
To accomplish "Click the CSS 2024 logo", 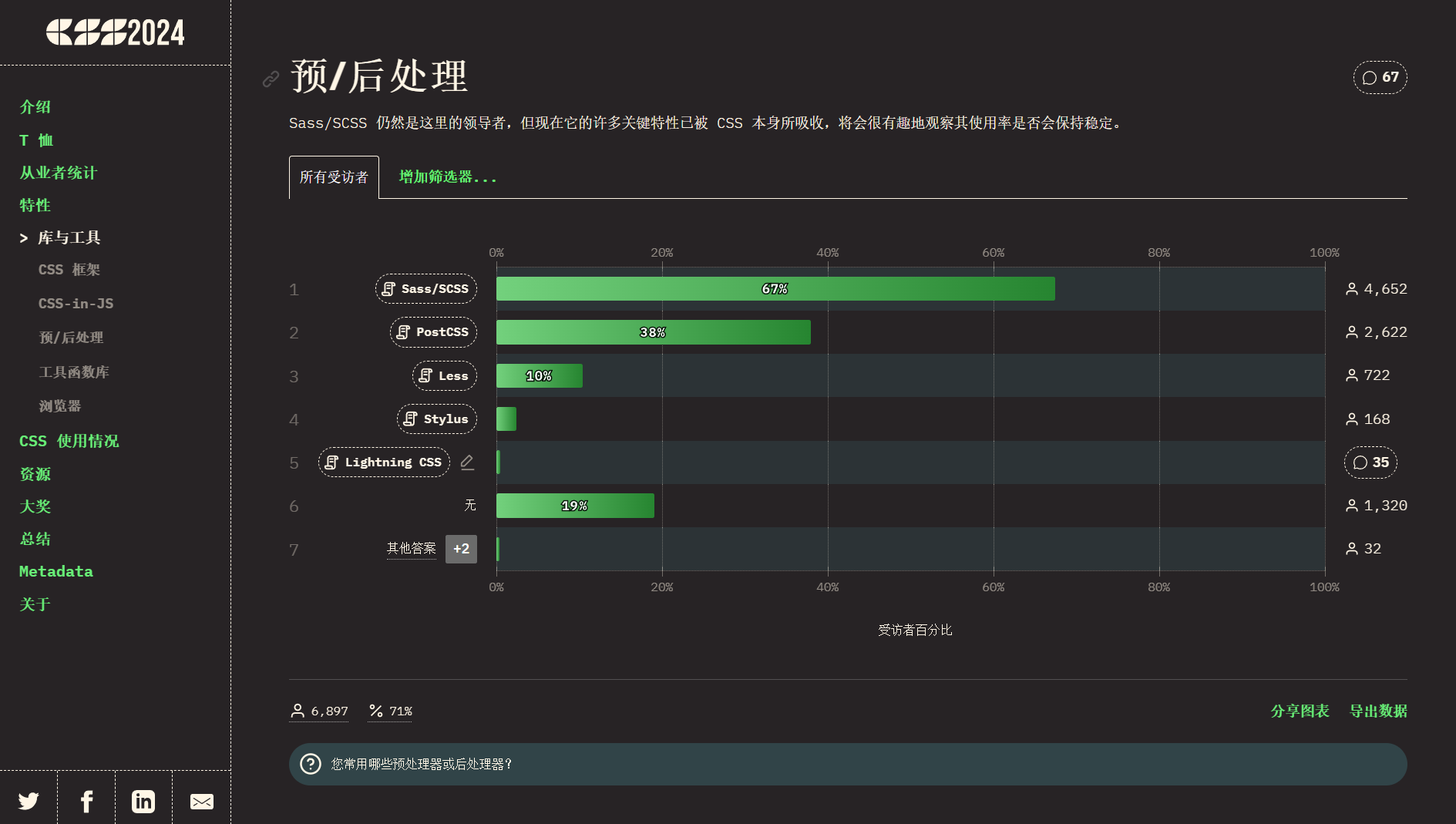I will 116,32.
